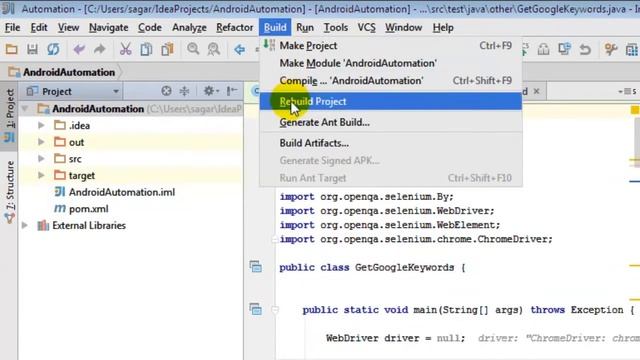Open the View menu

pos(68,27)
